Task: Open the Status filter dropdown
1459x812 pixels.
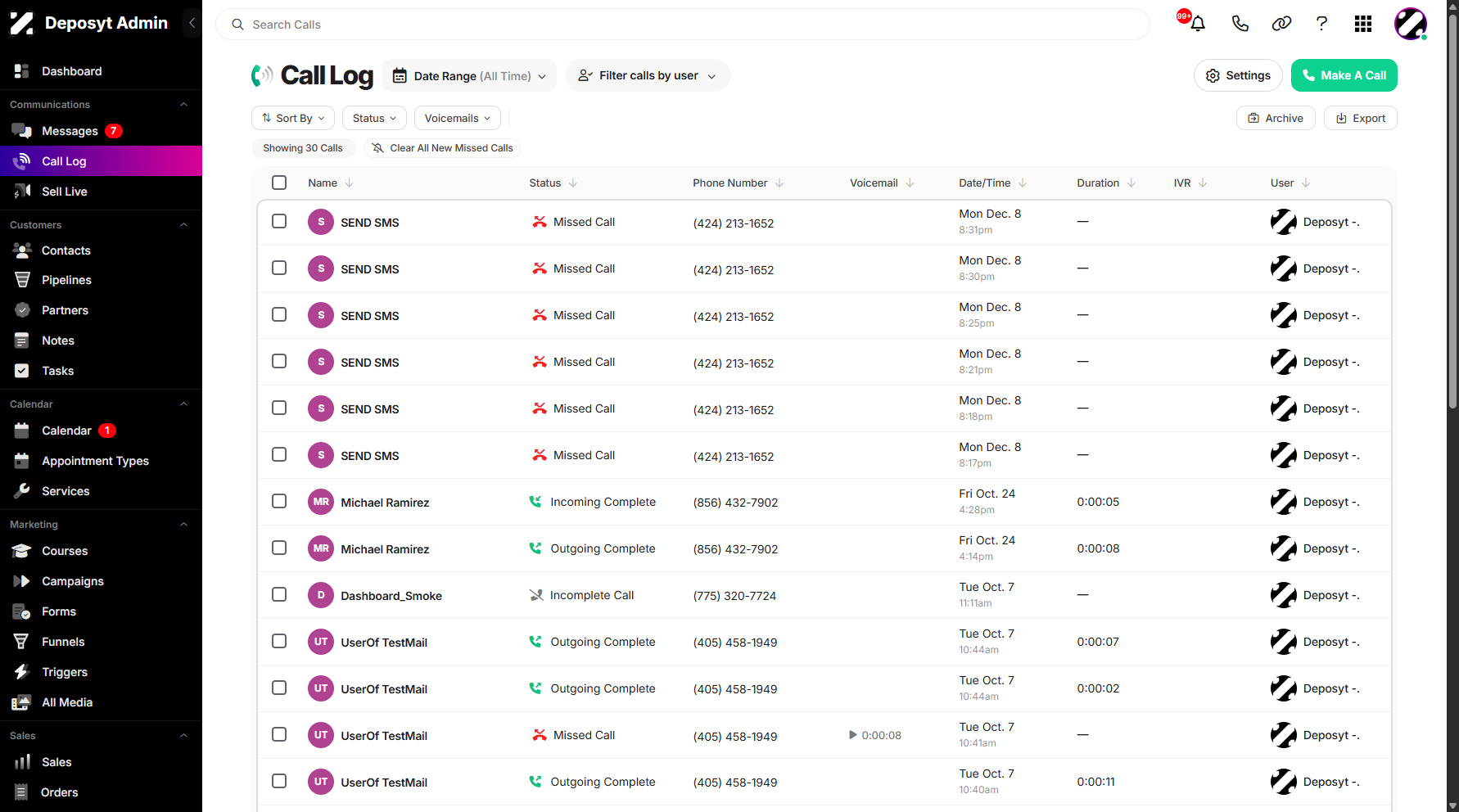Action: 374,118
